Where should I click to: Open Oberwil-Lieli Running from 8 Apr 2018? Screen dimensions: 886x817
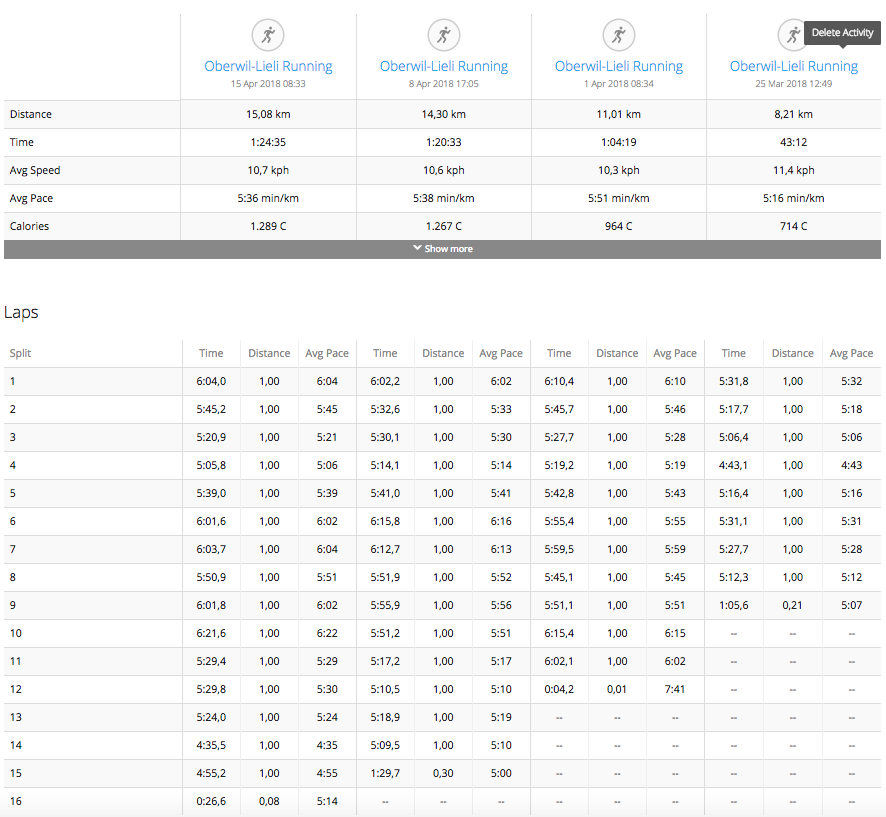[444, 66]
